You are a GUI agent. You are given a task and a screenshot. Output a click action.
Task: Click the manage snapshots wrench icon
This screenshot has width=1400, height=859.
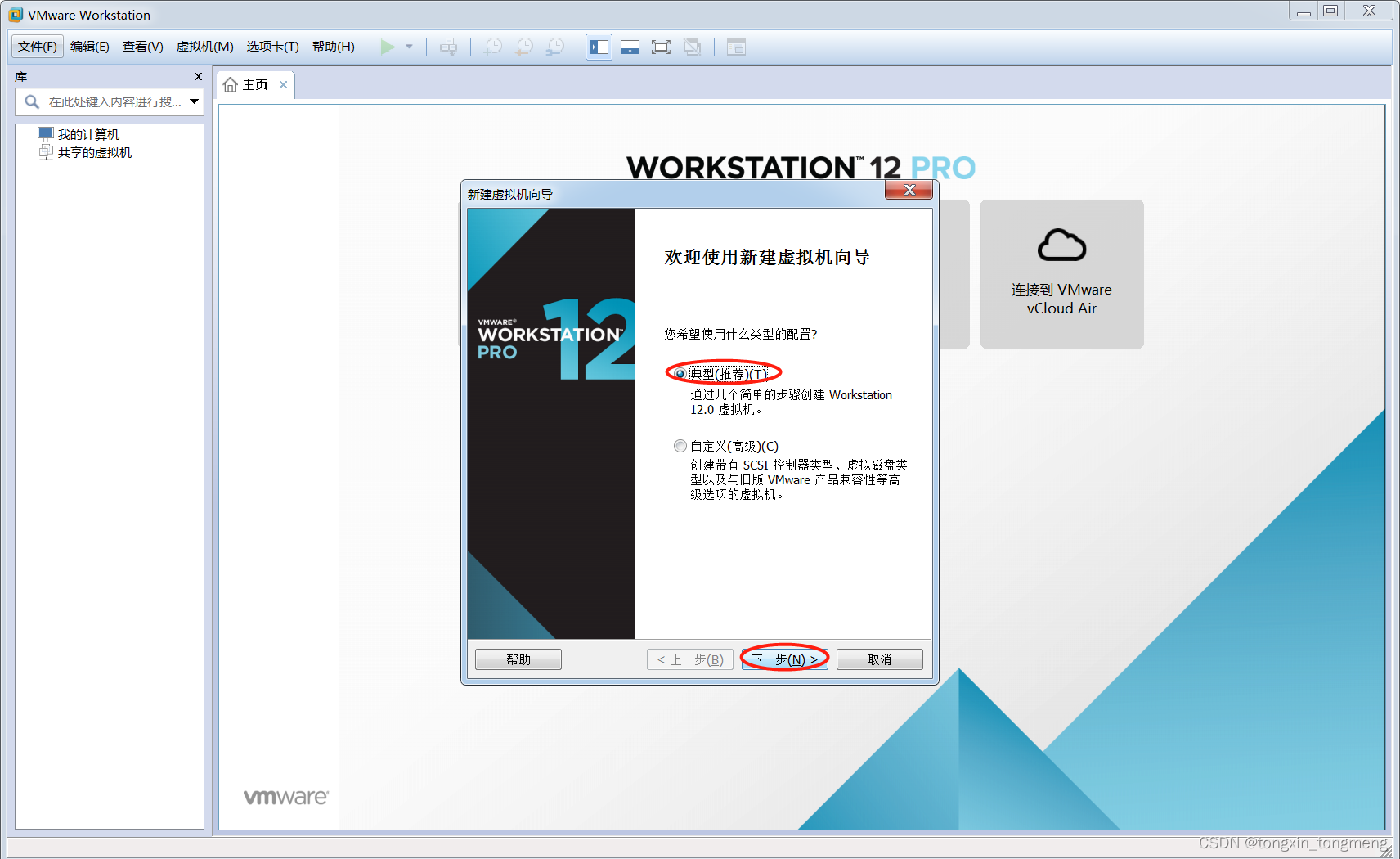pos(555,47)
